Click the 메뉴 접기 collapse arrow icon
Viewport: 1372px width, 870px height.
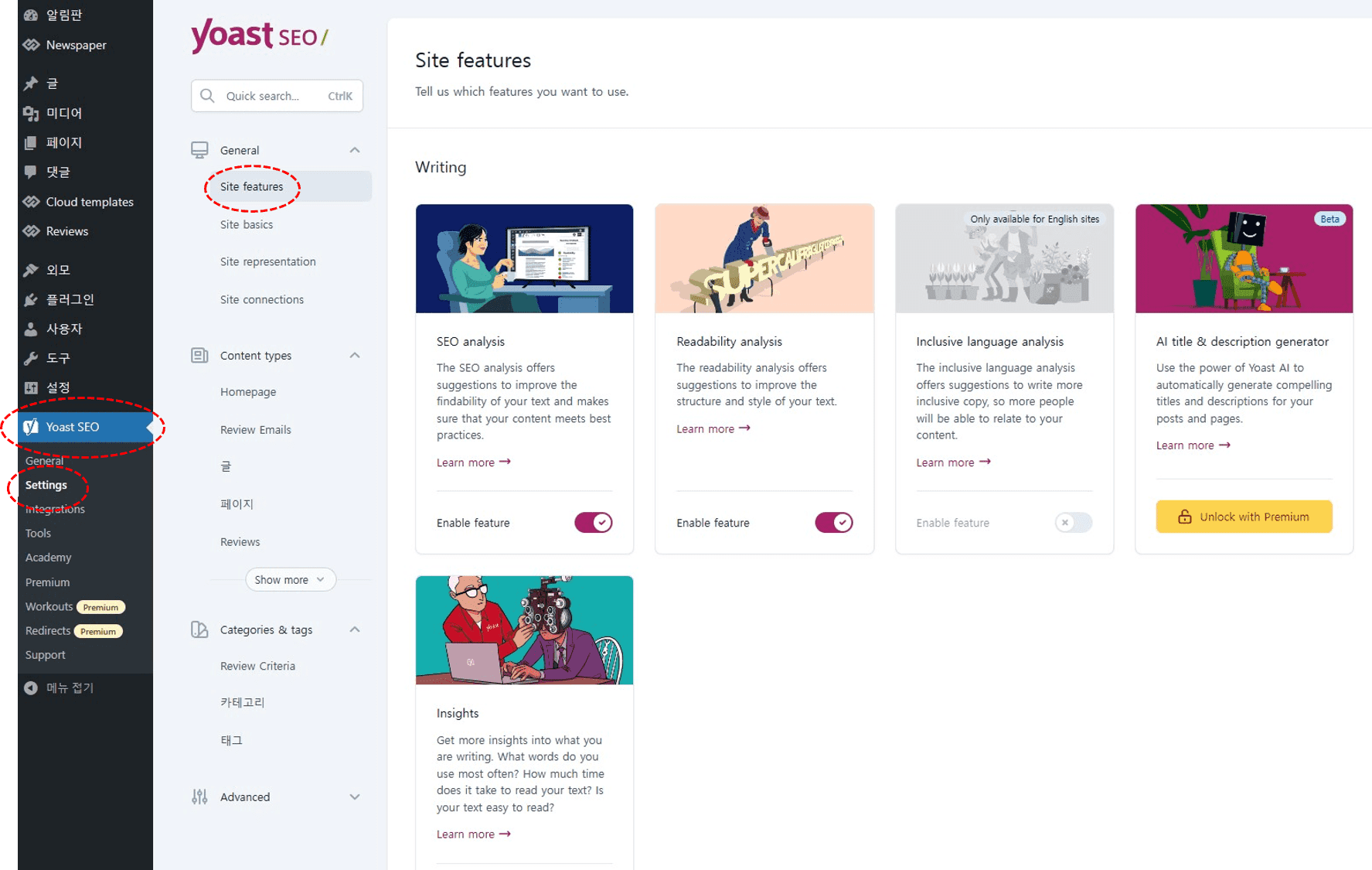[x=31, y=687]
